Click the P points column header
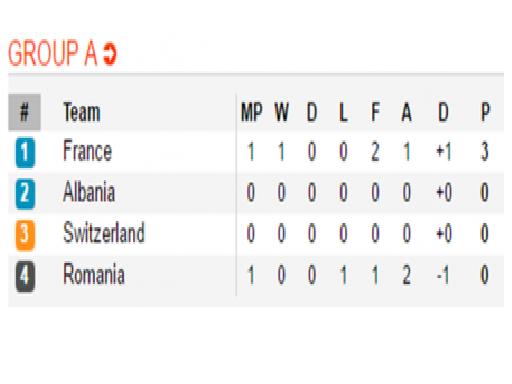512x384 pixels. pyautogui.click(x=485, y=112)
